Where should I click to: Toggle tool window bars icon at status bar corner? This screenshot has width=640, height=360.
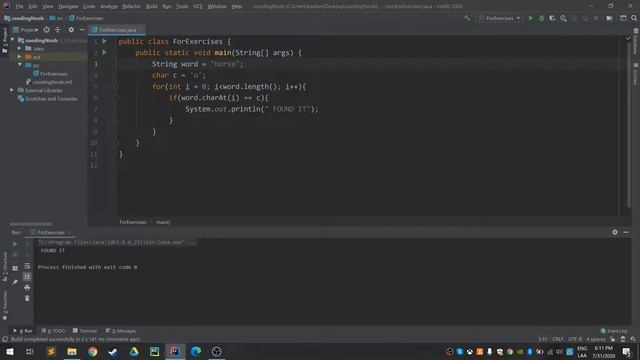point(4,339)
